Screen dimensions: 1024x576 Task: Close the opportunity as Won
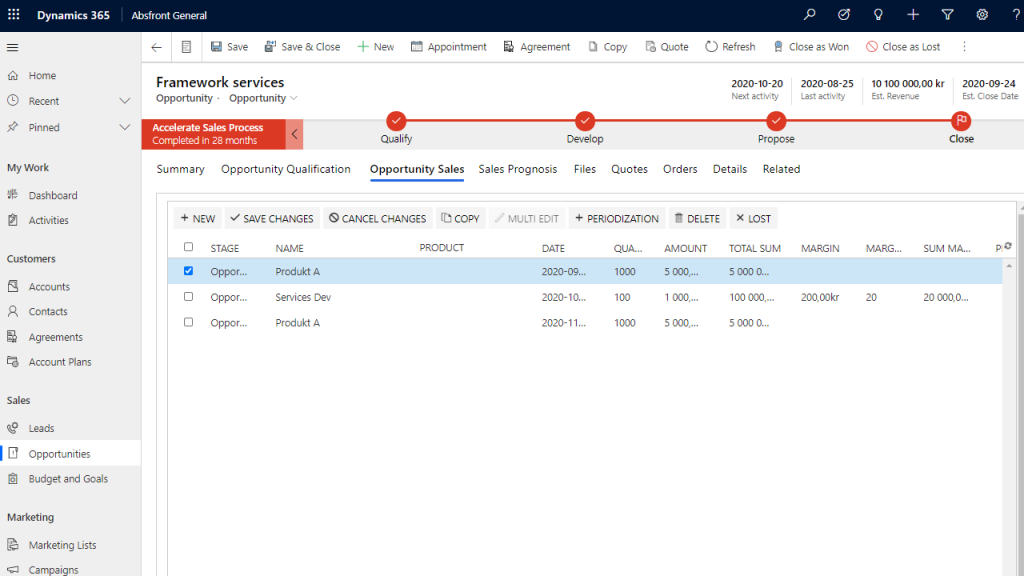pyautogui.click(x=811, y=47)
